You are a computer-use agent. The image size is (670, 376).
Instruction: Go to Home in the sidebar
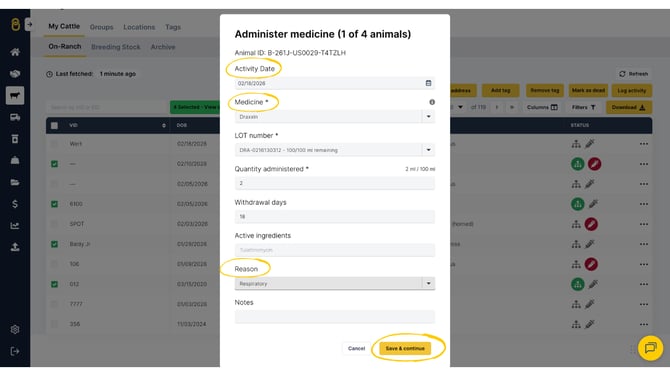tap(15, 52)
